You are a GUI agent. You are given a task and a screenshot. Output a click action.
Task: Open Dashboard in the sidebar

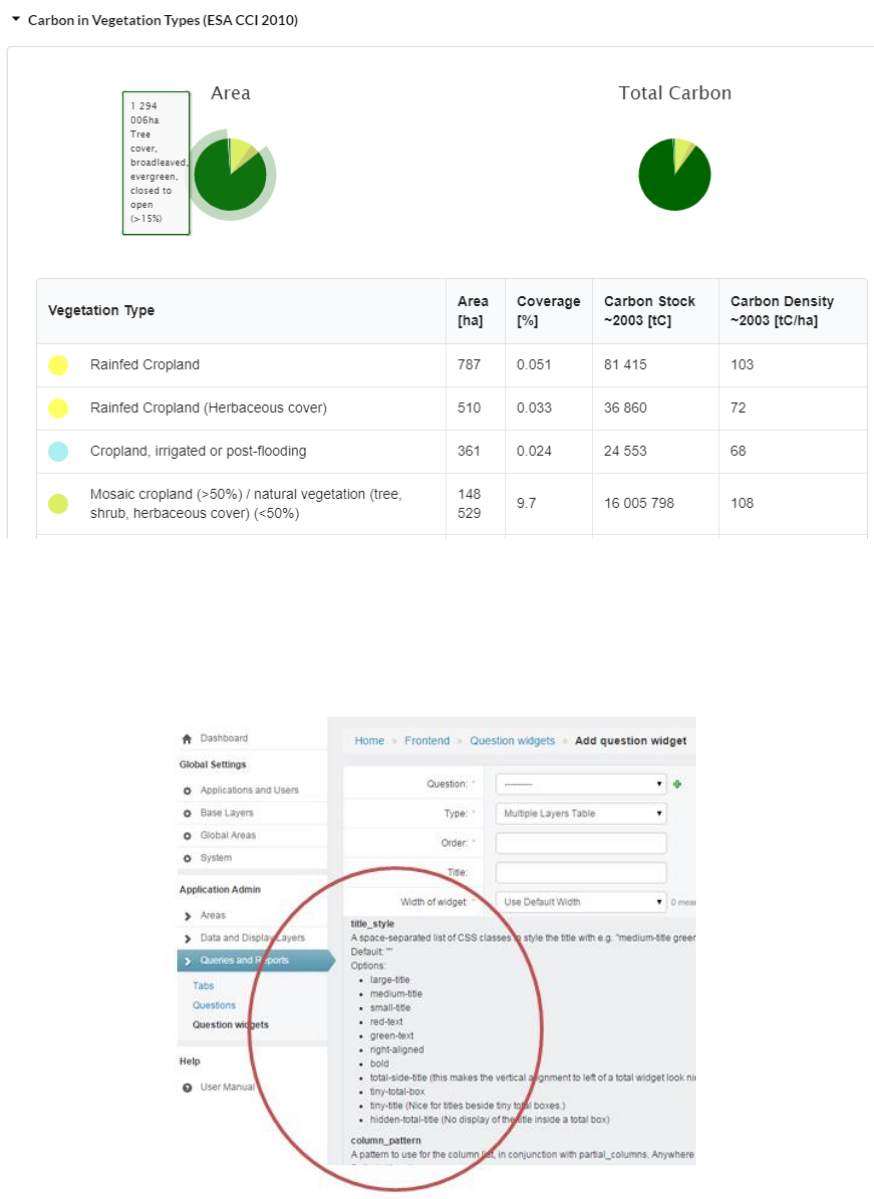(224, 738)
